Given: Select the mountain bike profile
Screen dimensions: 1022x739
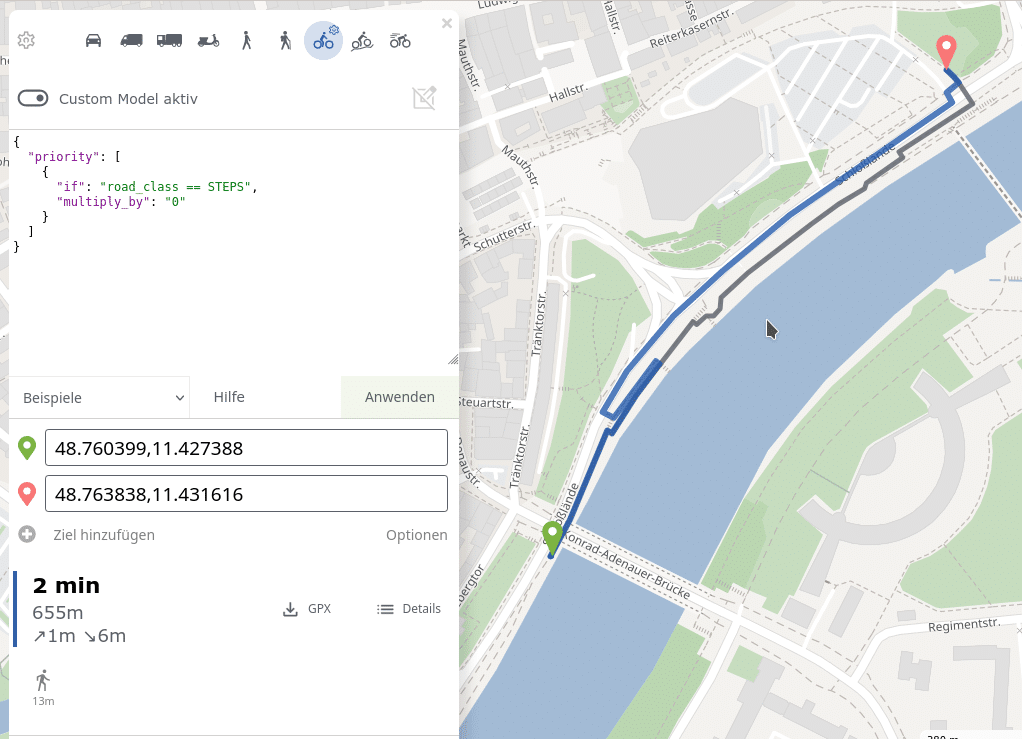Looking at the screenshot, I should (x=362, y=40).
